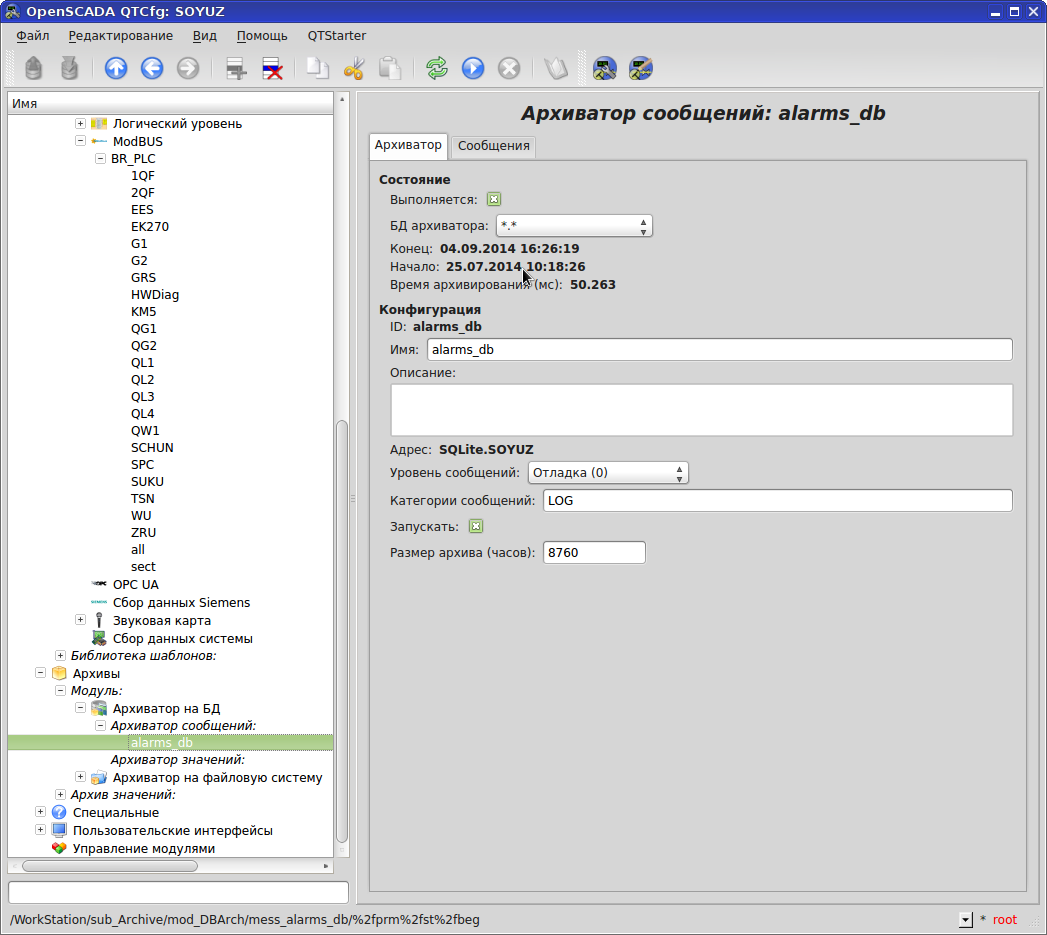
Task: Collapse the Архивы tree node
Action: (40, 673)
